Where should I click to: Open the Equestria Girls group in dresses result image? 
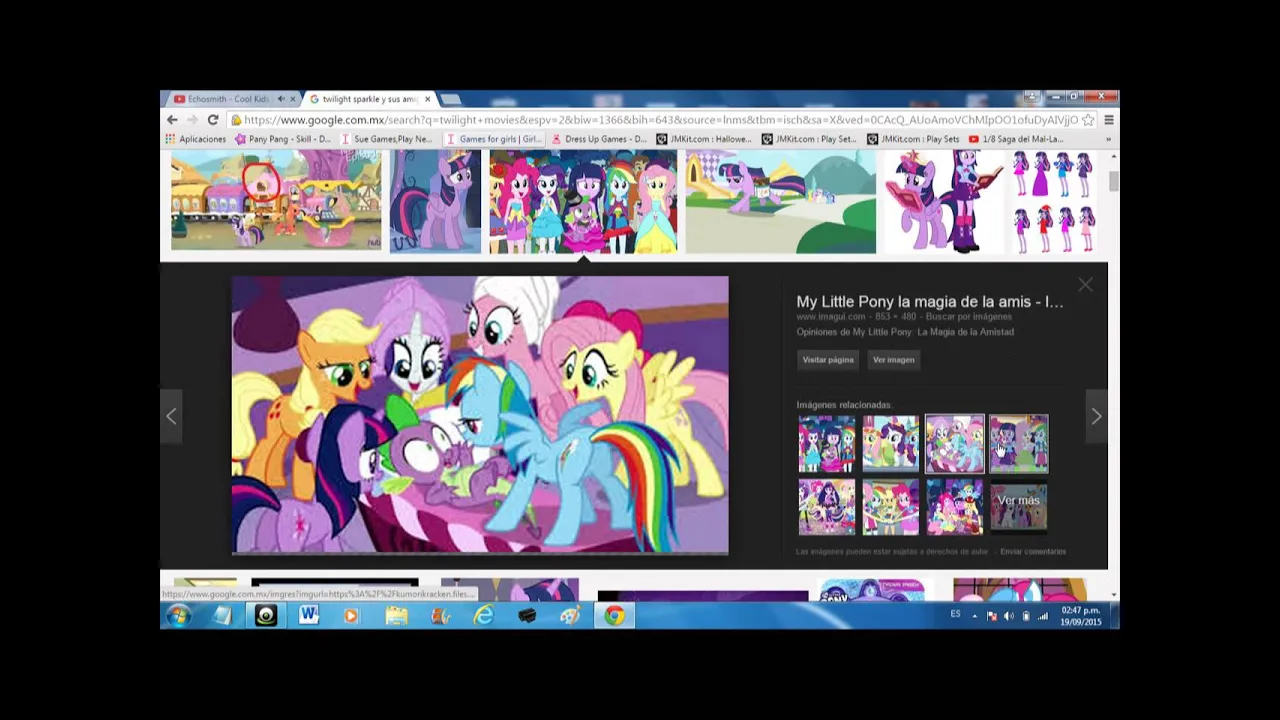click(x=583, y=201)
